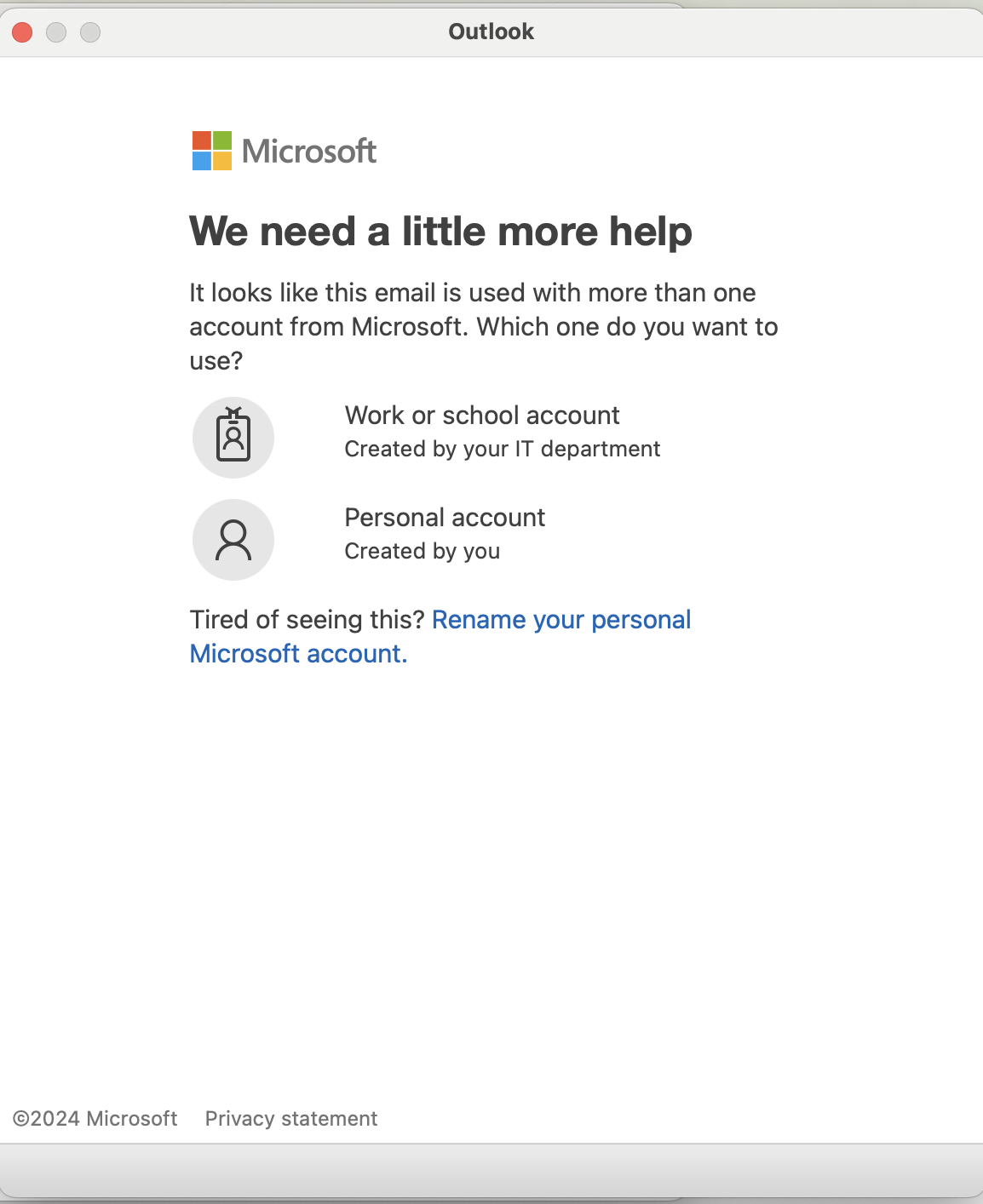The height and width of the screenshot is (1204, 983).
Task: Maximize the Outlook sign-in window
Action: (90, 32)
